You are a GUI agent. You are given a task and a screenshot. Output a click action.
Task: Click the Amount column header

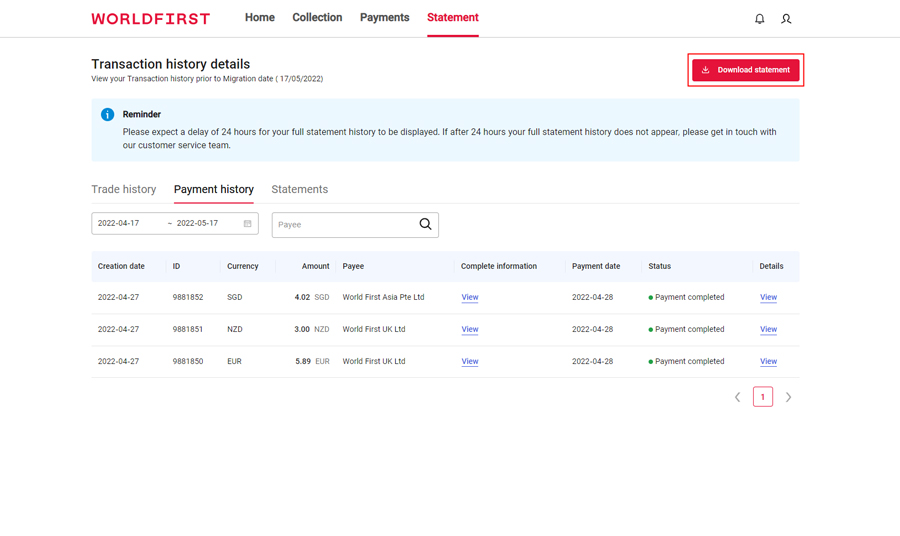[x=316, y=266]
